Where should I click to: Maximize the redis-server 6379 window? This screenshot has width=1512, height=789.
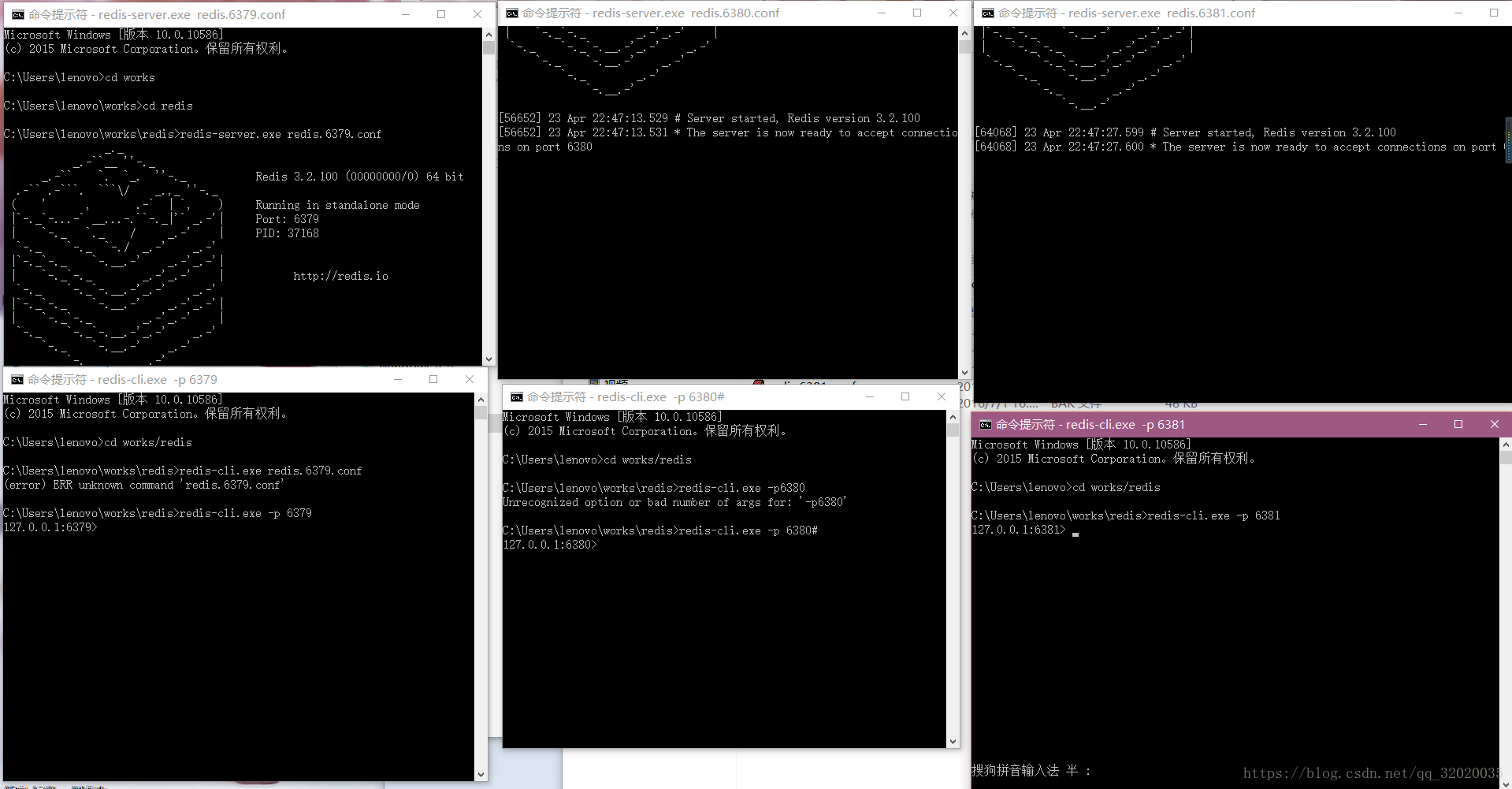click(x=441, y=14)
